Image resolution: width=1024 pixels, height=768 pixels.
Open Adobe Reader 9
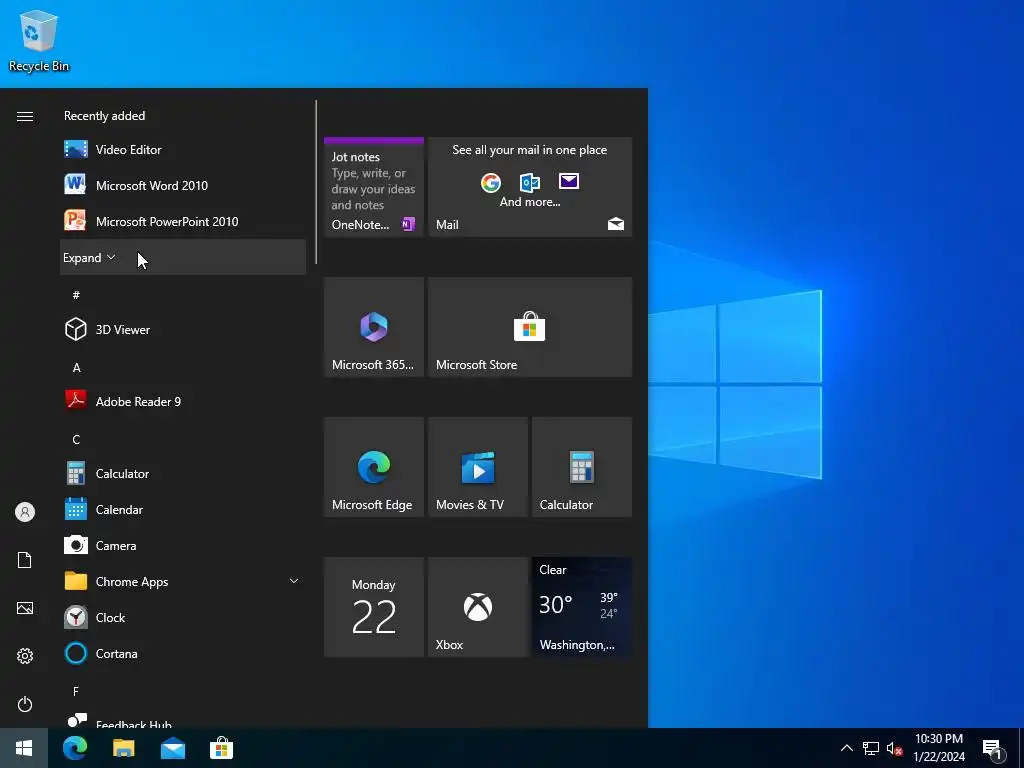click(183, 401)
